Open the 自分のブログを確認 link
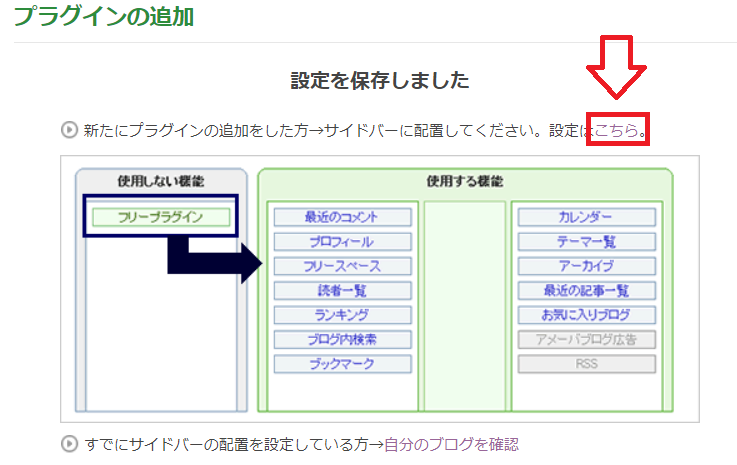This screenshot has width=737, height=465. point(451,444)
